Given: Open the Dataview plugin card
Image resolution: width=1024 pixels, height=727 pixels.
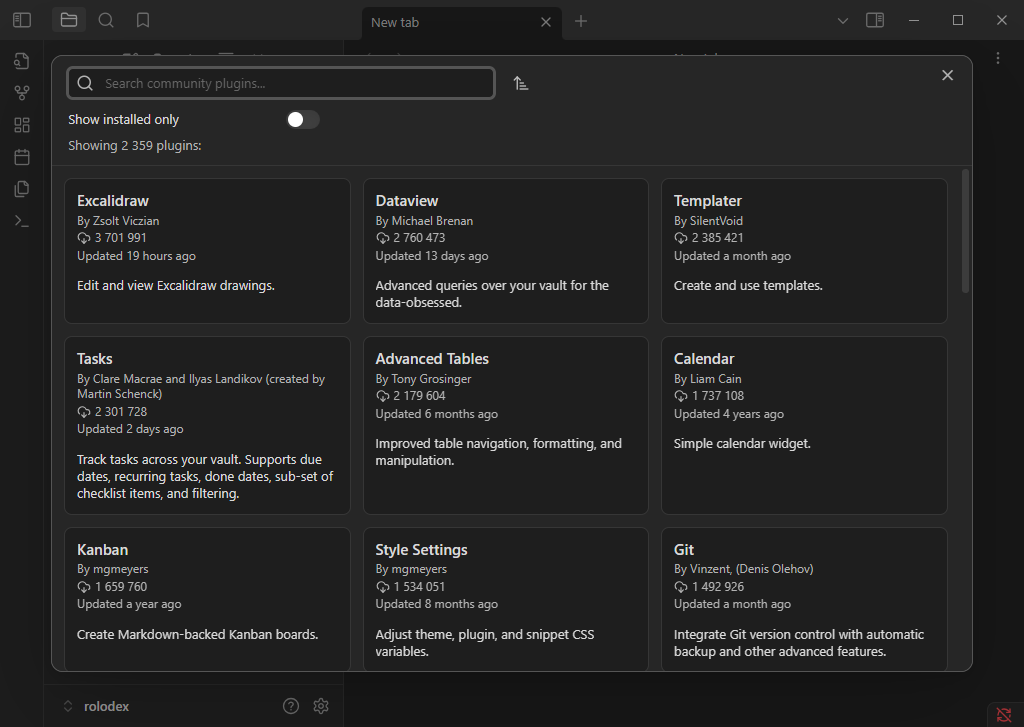Looking at the screenshot, I should (505, 251).
